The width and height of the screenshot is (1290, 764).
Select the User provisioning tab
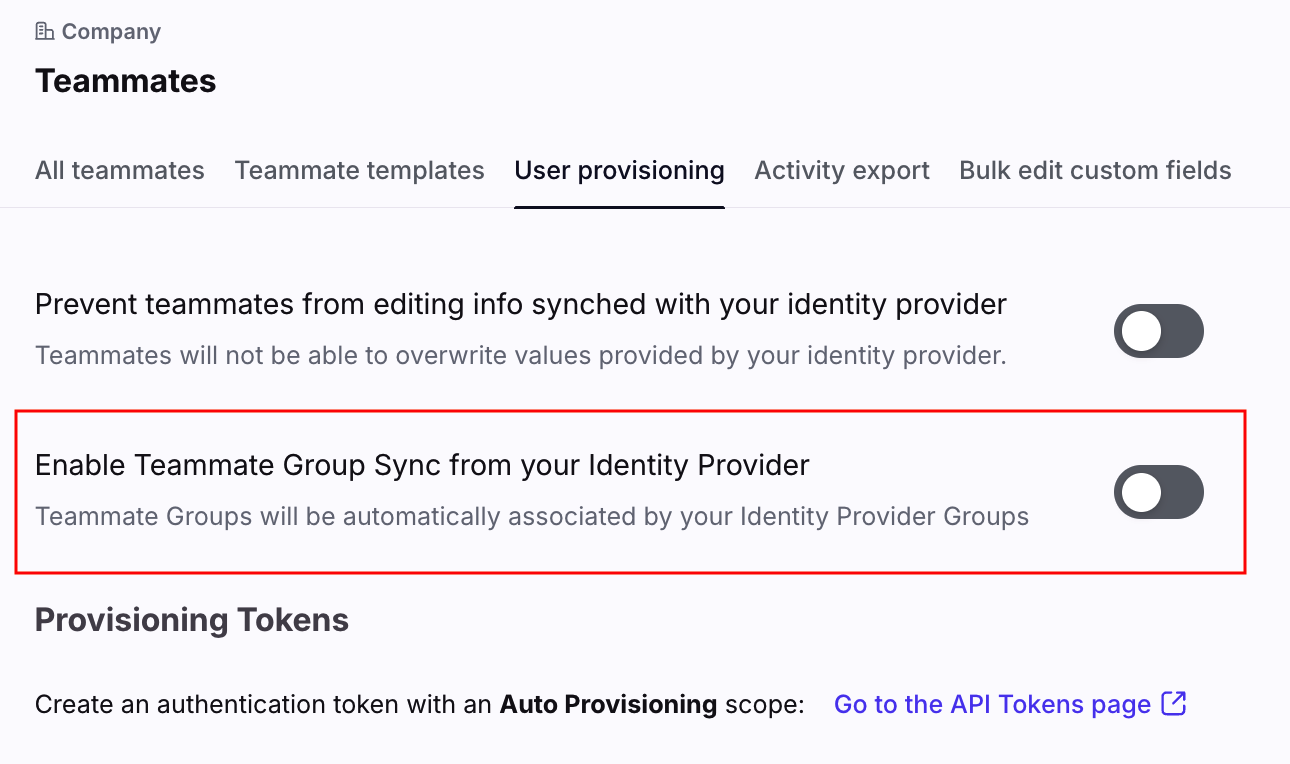pyautogui.click(x=619, y=171)
